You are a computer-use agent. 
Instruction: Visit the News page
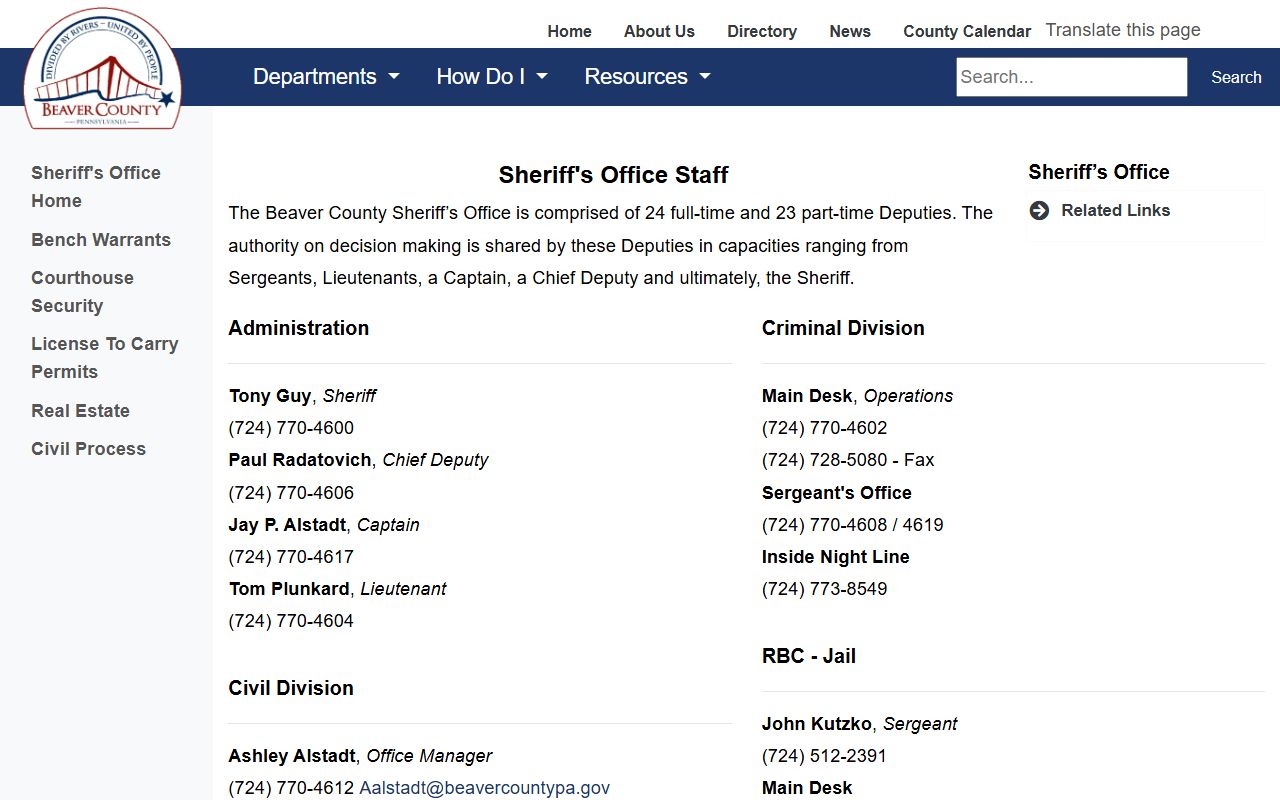coord(850,31)
